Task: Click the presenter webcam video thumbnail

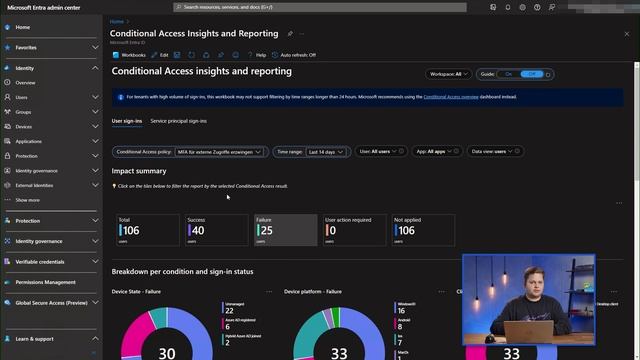Action: 529,300
